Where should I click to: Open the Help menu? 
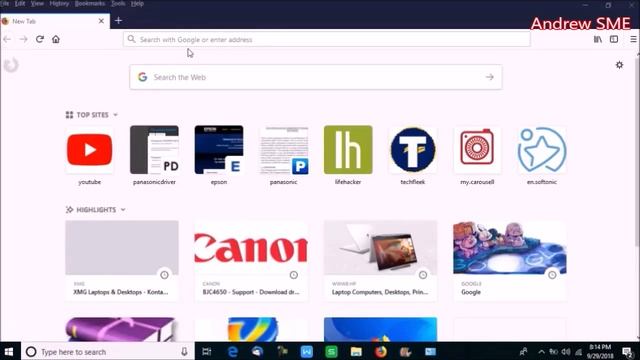(x=137, y=4)
